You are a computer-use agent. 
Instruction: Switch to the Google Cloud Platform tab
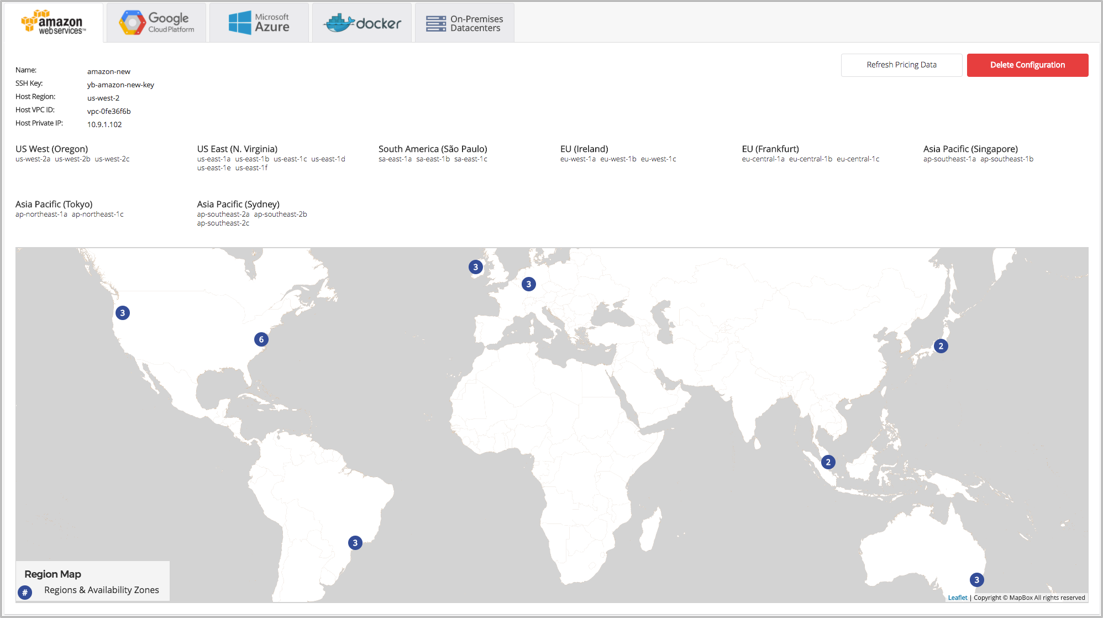point(155,21)
